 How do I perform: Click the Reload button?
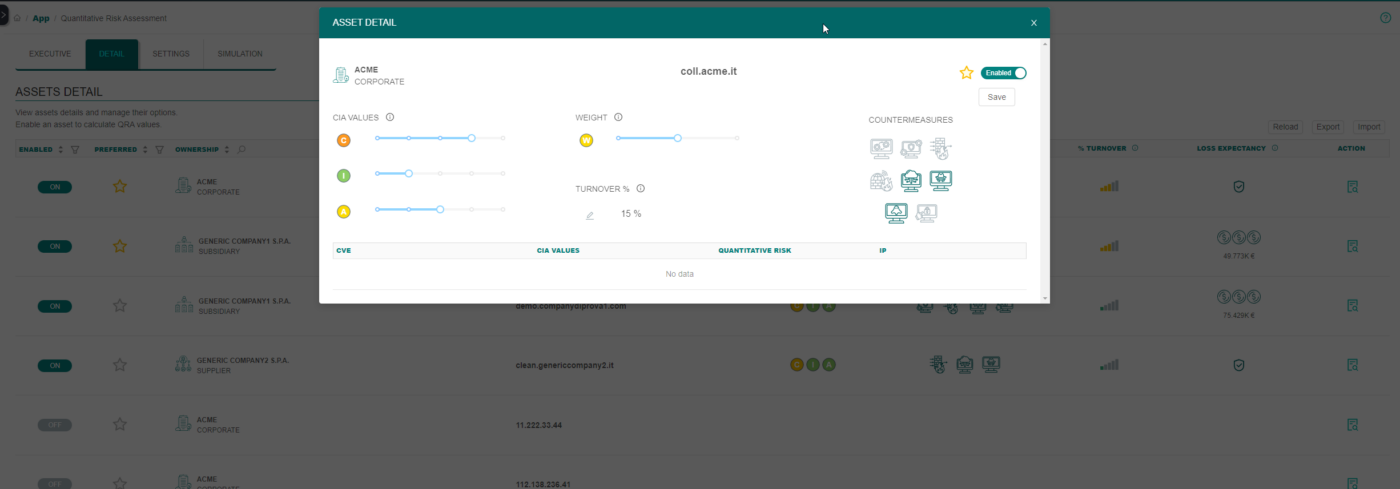(x=1285, y=127)
